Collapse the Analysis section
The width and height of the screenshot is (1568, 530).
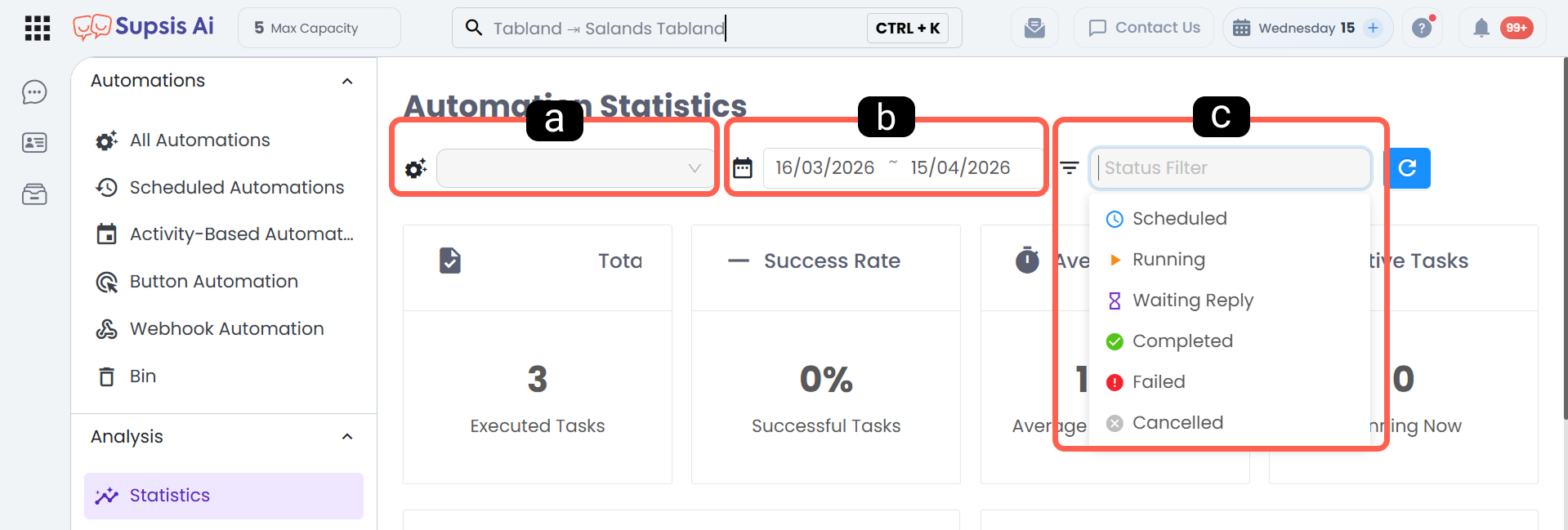[347, 437]
